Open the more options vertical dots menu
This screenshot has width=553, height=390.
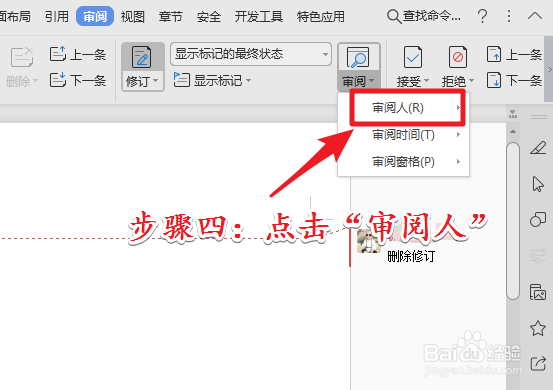509,16
